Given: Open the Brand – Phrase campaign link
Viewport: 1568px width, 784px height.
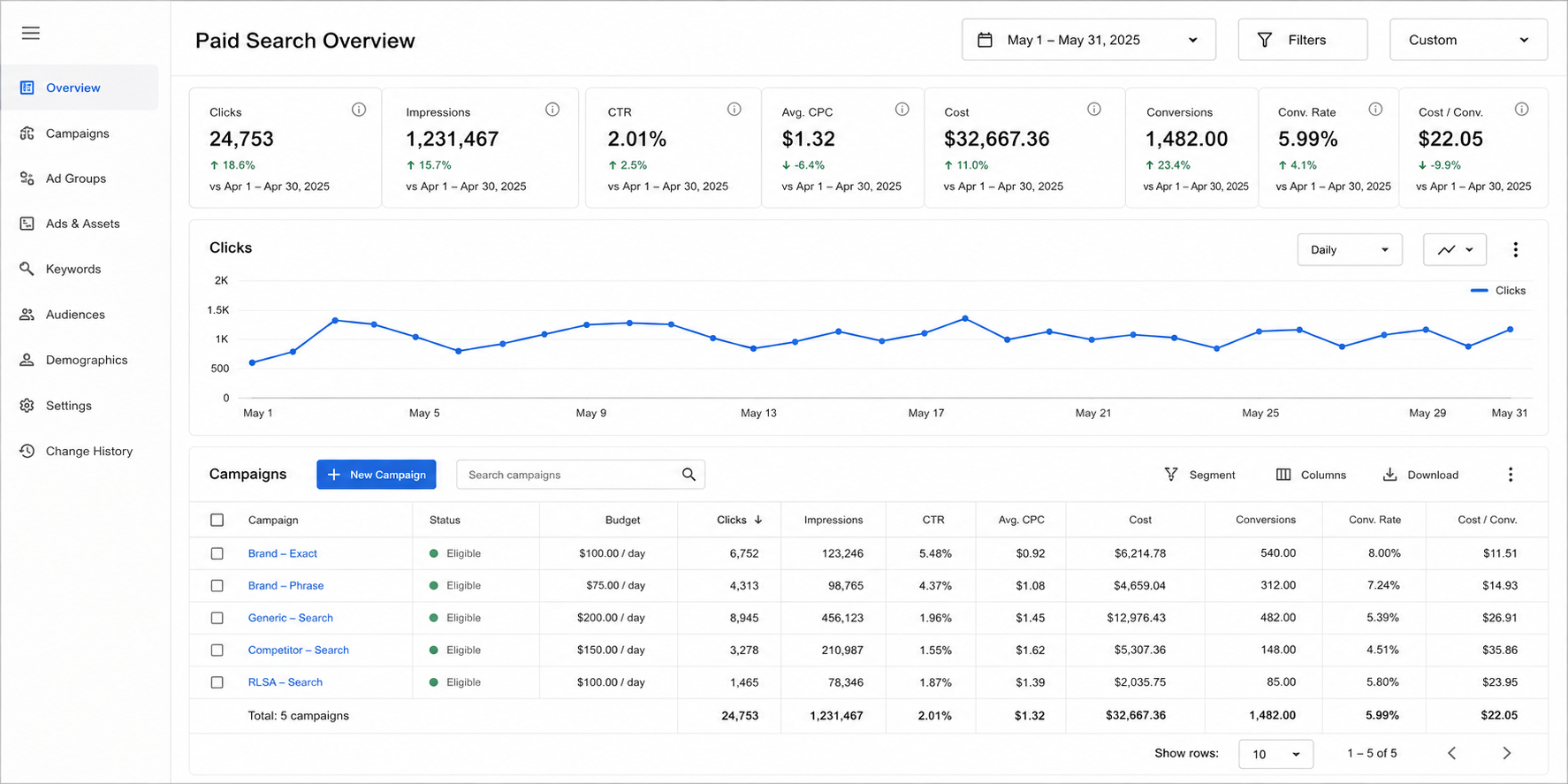Looking at the screenshot, I should tap(285, 585).
